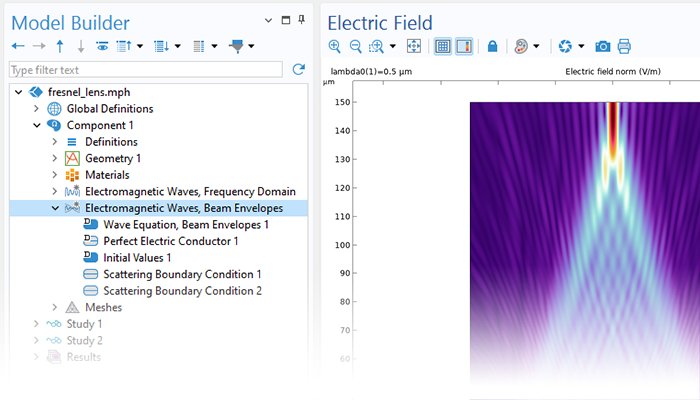Move node down with the down arrow
The width and height of the screenshot is (700, 400).
[x=81, y=46]
